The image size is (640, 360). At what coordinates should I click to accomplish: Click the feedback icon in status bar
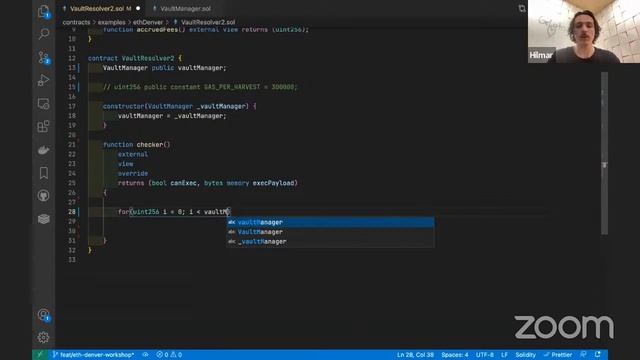(583, 354)
